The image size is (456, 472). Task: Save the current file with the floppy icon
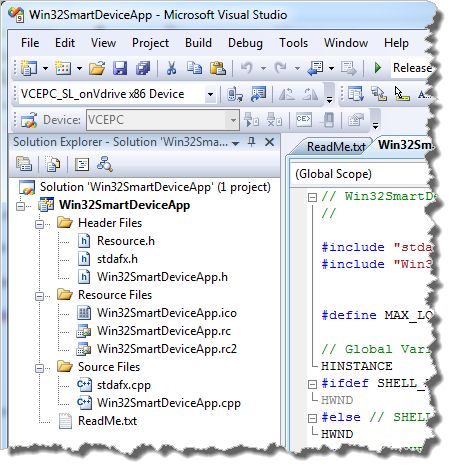[120, 68]
